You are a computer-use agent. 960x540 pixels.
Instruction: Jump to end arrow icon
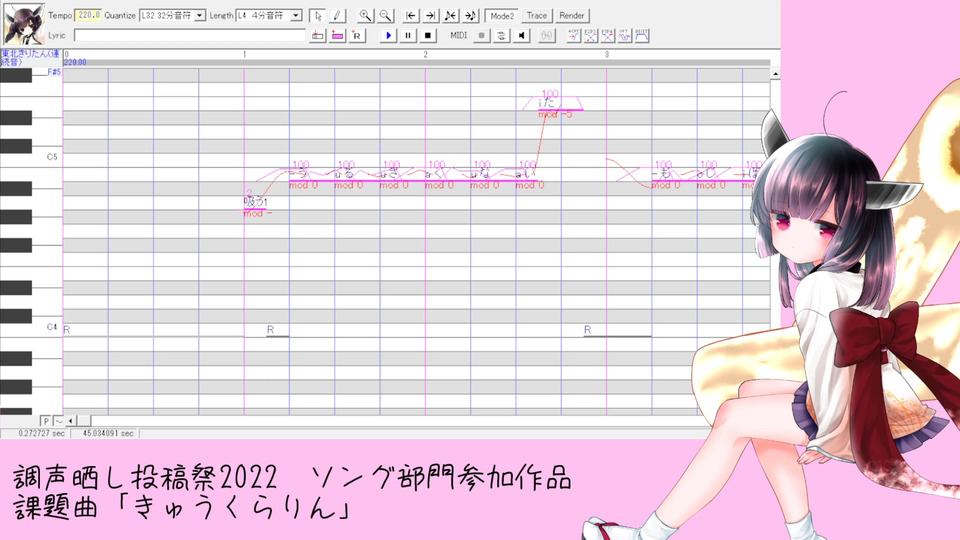(430, 15)
